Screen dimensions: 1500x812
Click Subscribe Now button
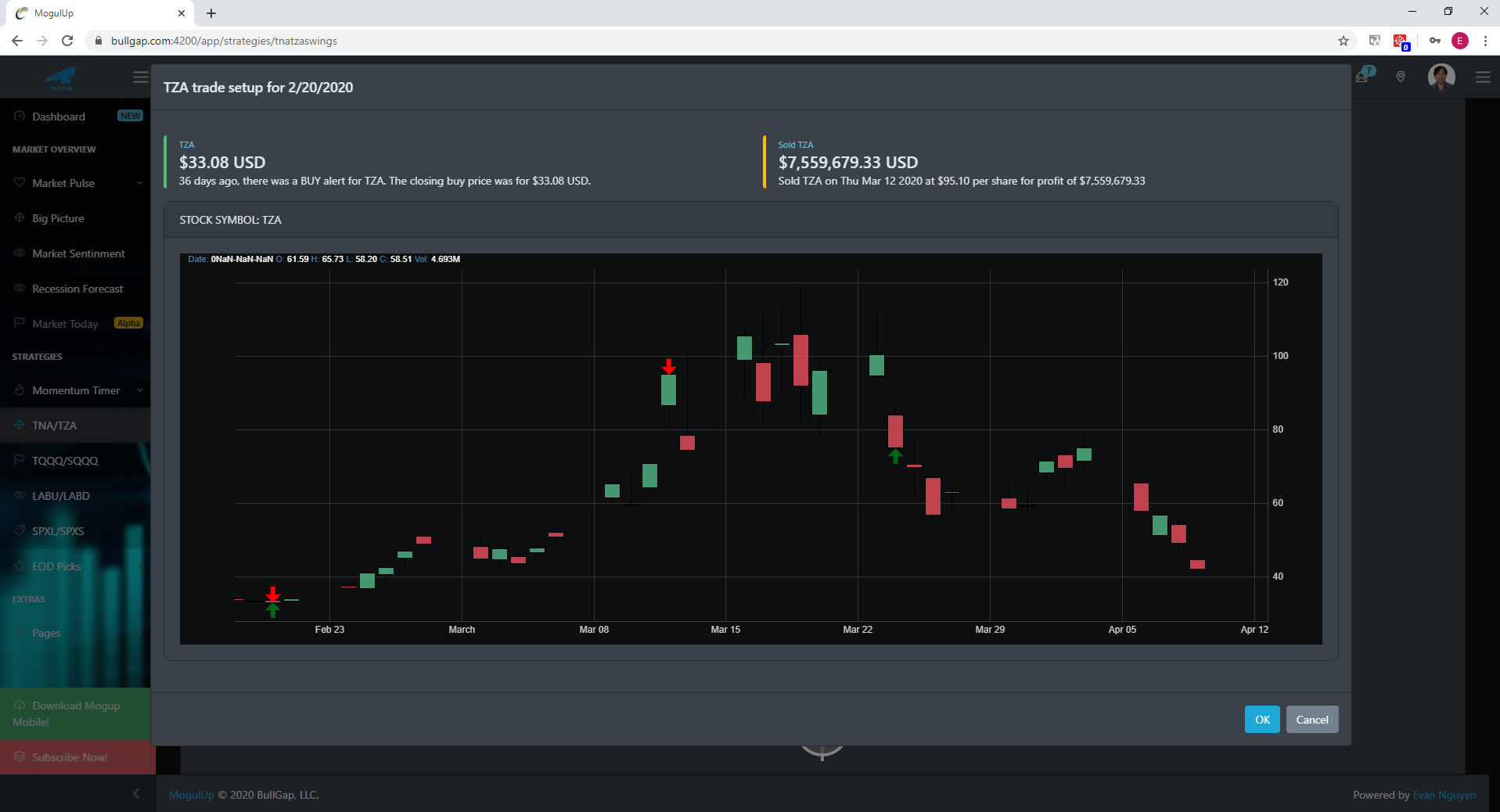pos(77,757)
